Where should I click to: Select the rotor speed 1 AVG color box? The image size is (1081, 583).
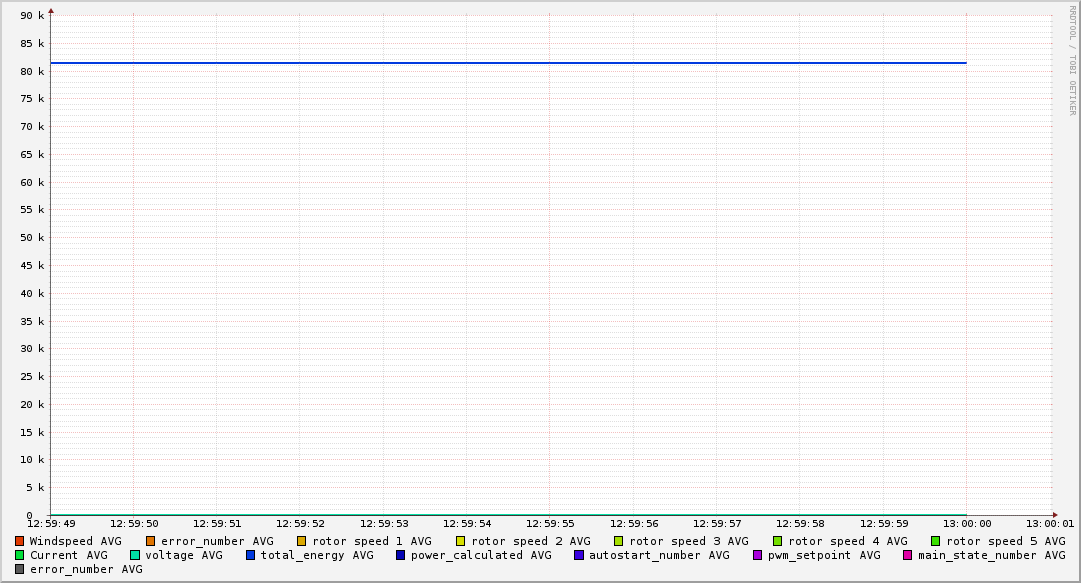[302, 541]
